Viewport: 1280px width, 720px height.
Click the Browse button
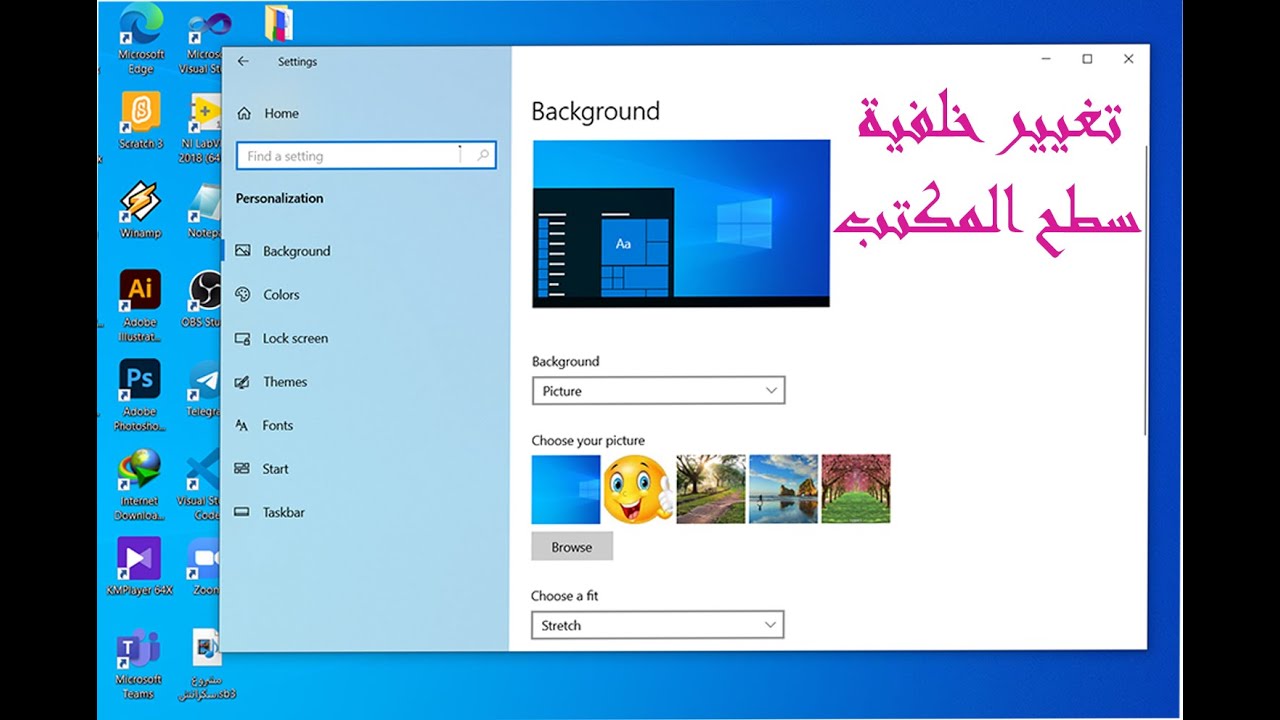pos(572,547)
